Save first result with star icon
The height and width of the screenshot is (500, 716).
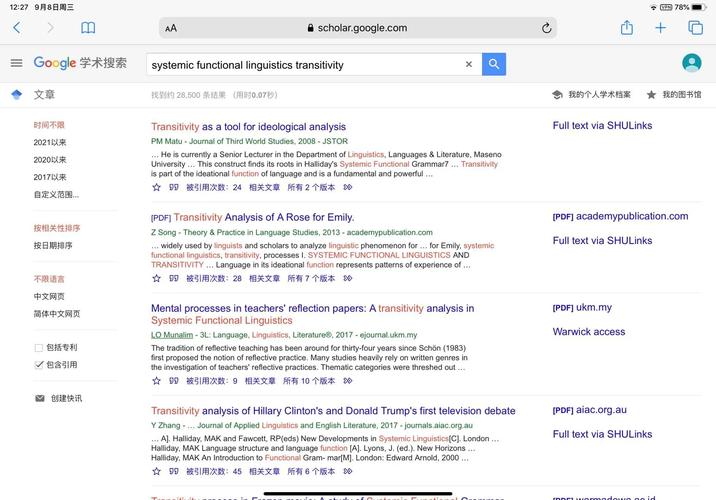tap(156, 187)
